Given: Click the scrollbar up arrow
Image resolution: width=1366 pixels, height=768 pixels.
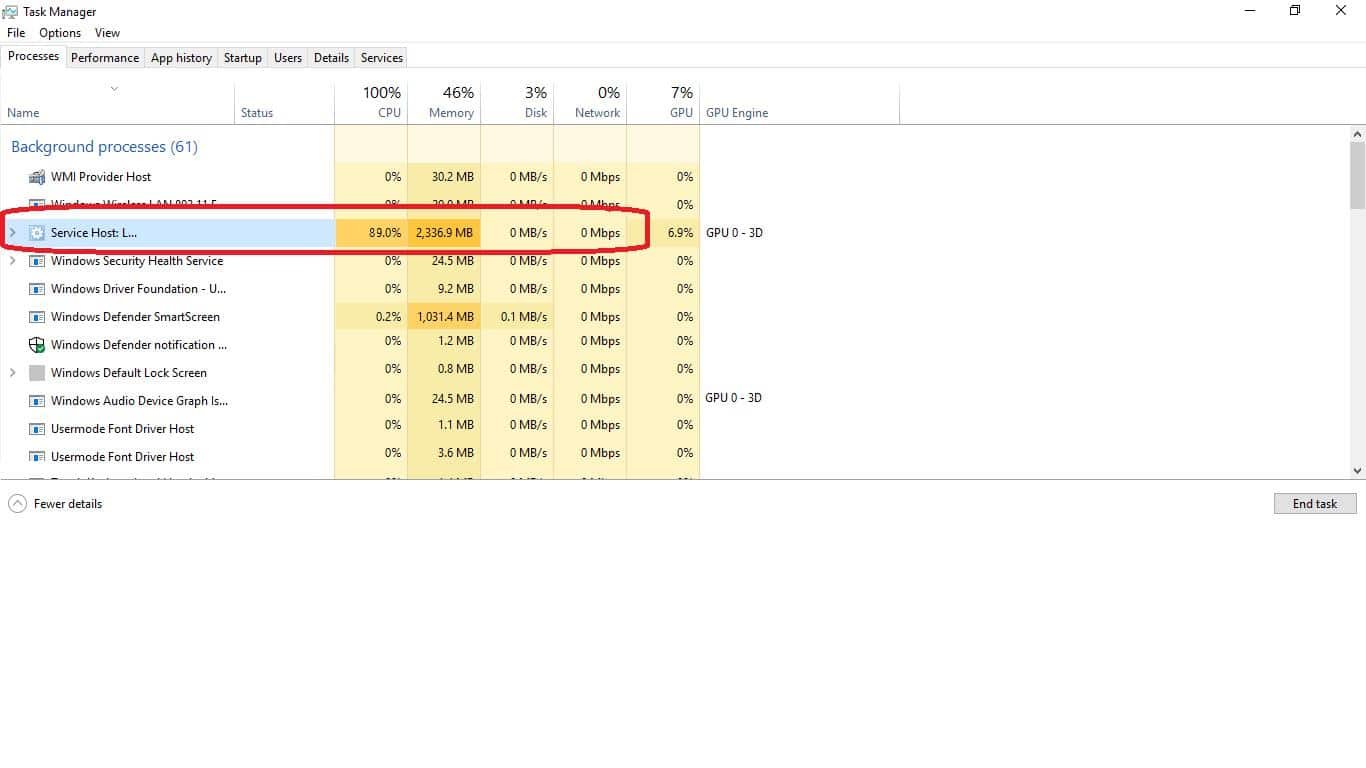Looking at the screenshot, I should (x=1357, y=134).
